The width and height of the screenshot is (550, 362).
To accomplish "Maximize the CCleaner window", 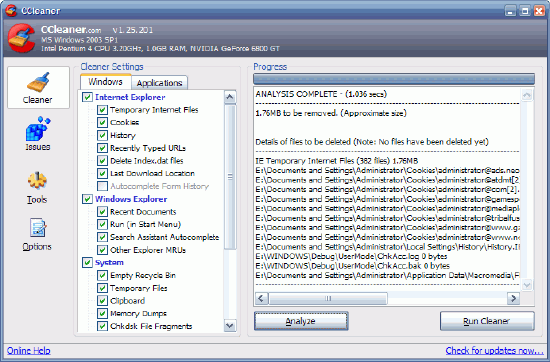I will tap(525, 11).
